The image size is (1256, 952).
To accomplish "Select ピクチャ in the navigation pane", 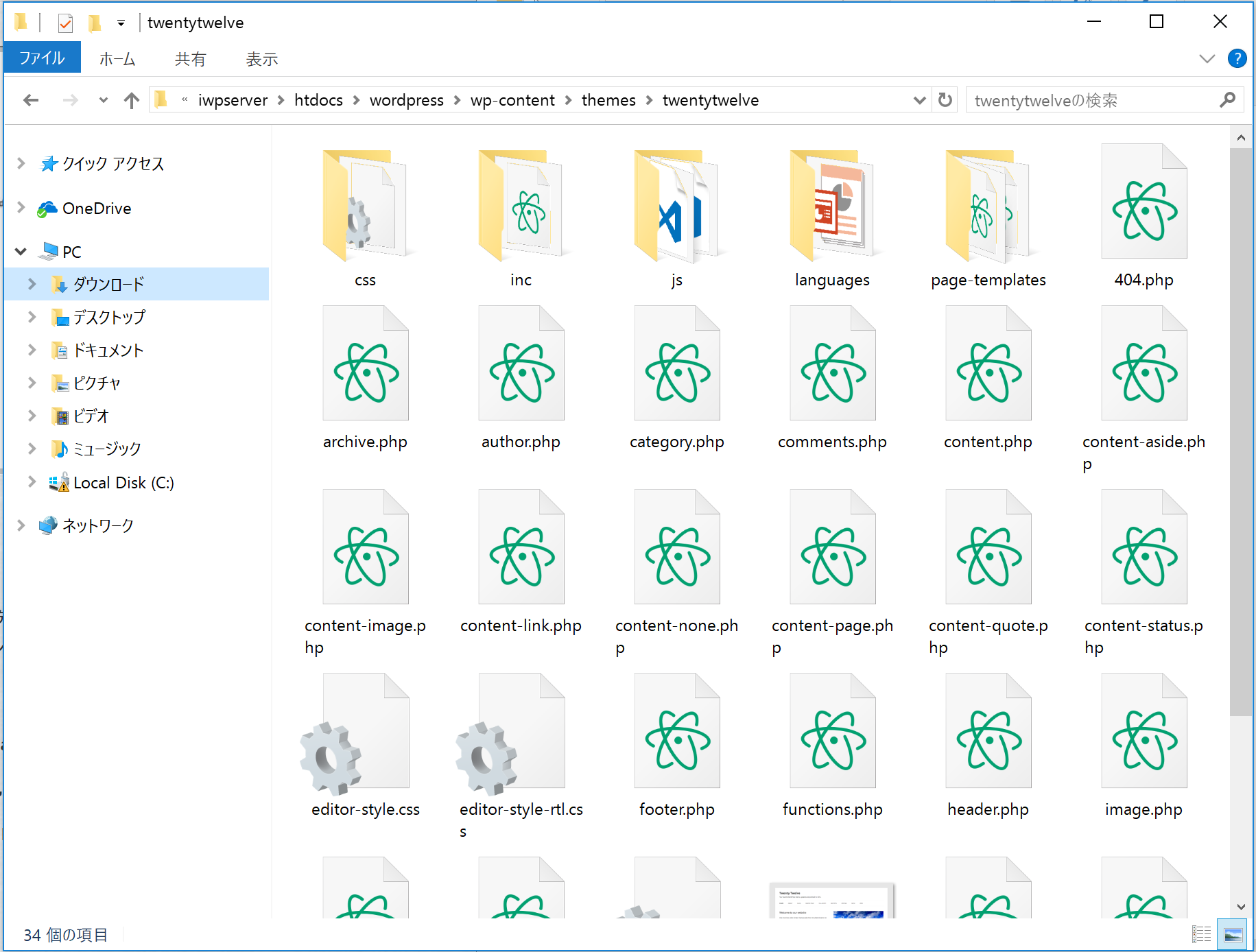I will pyautogui.click(x=97, y=382).
